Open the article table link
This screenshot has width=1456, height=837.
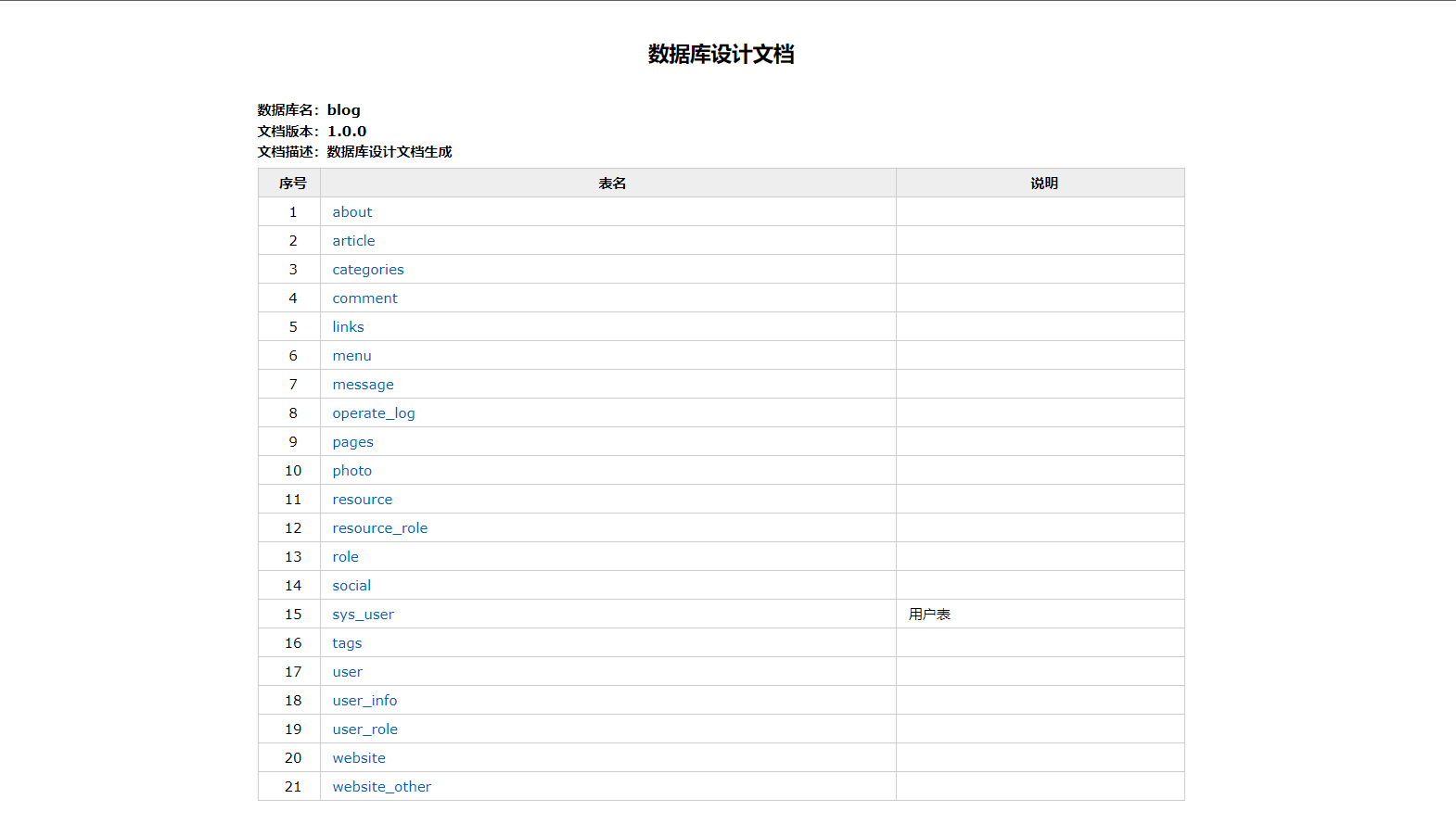click(354, 241)
